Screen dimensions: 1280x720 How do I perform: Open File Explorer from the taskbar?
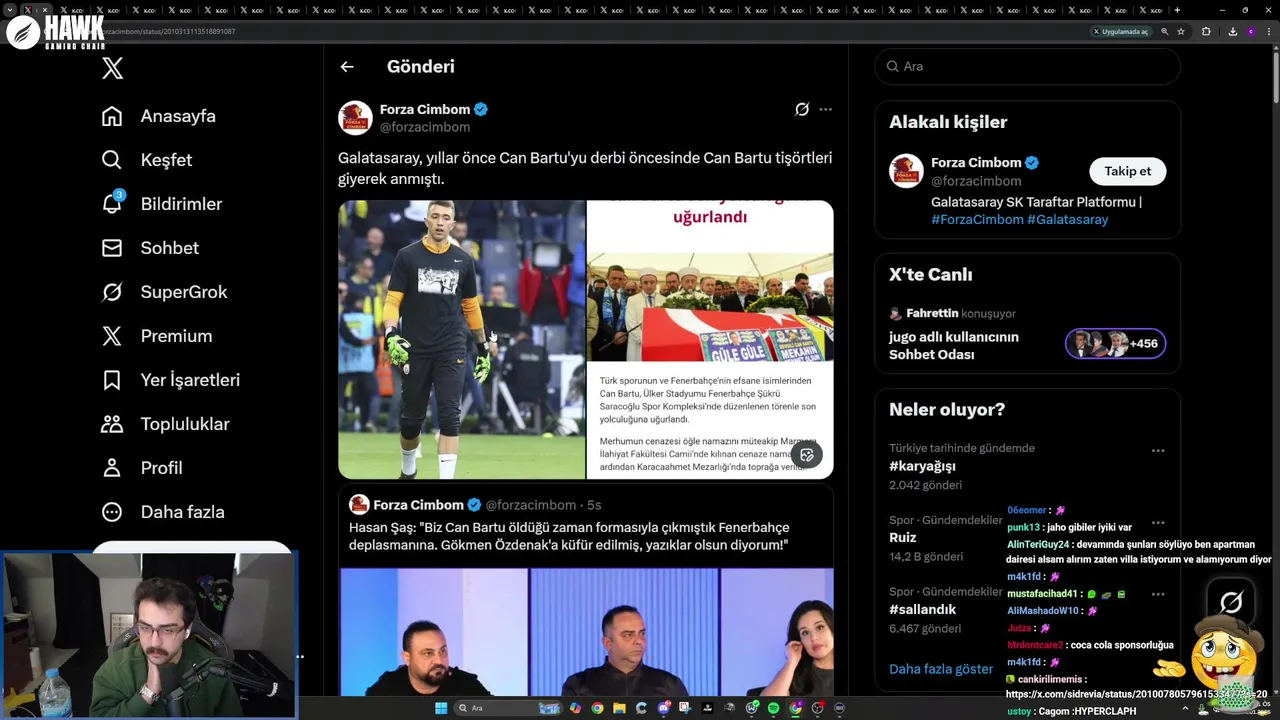pos(619,708)
